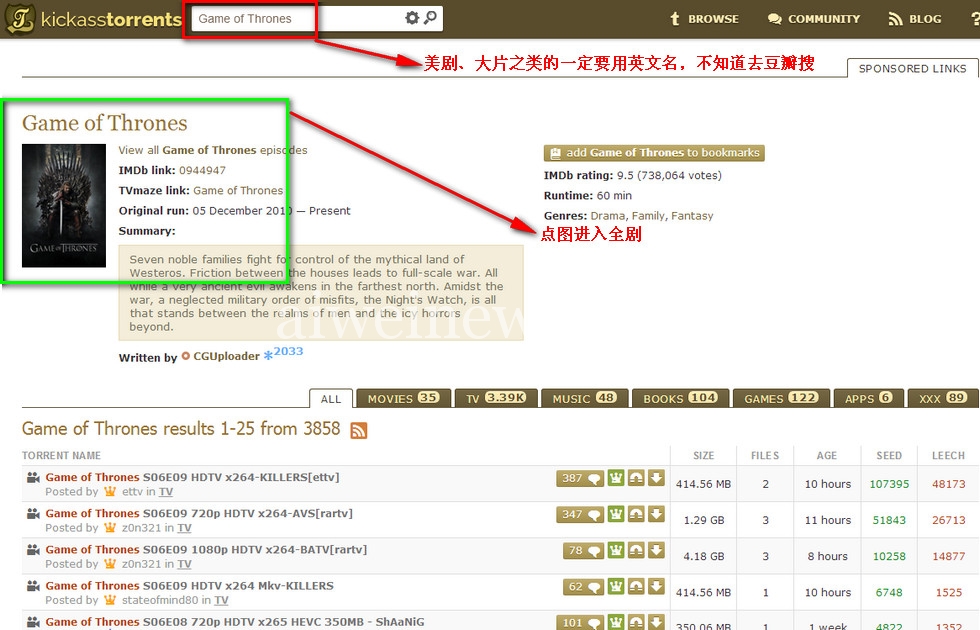Click verified crown icon on KILLERS[ettv] row
This screenshot has height=630, width=980.
click(x=616, y=478)
